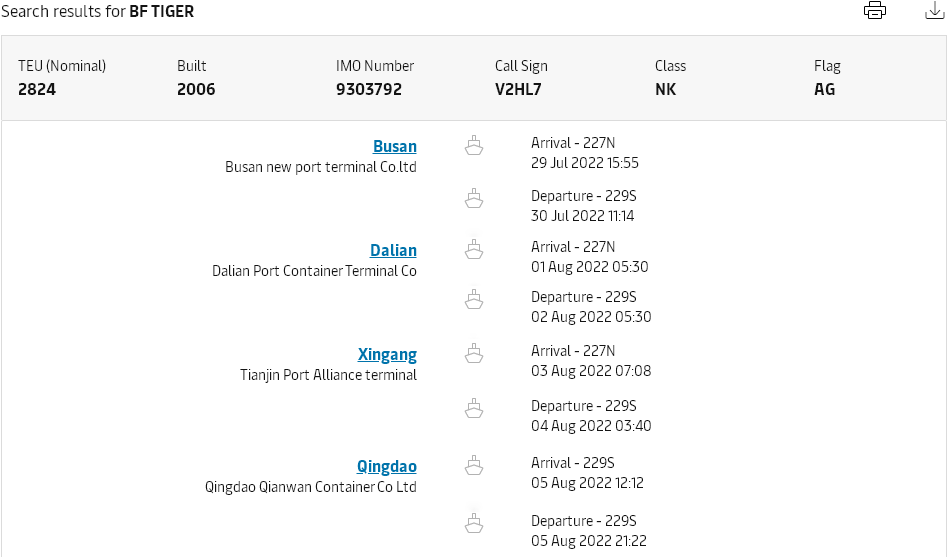
Task: Click vessel icon for Qingdao departure
Action: tap(474, 523)
